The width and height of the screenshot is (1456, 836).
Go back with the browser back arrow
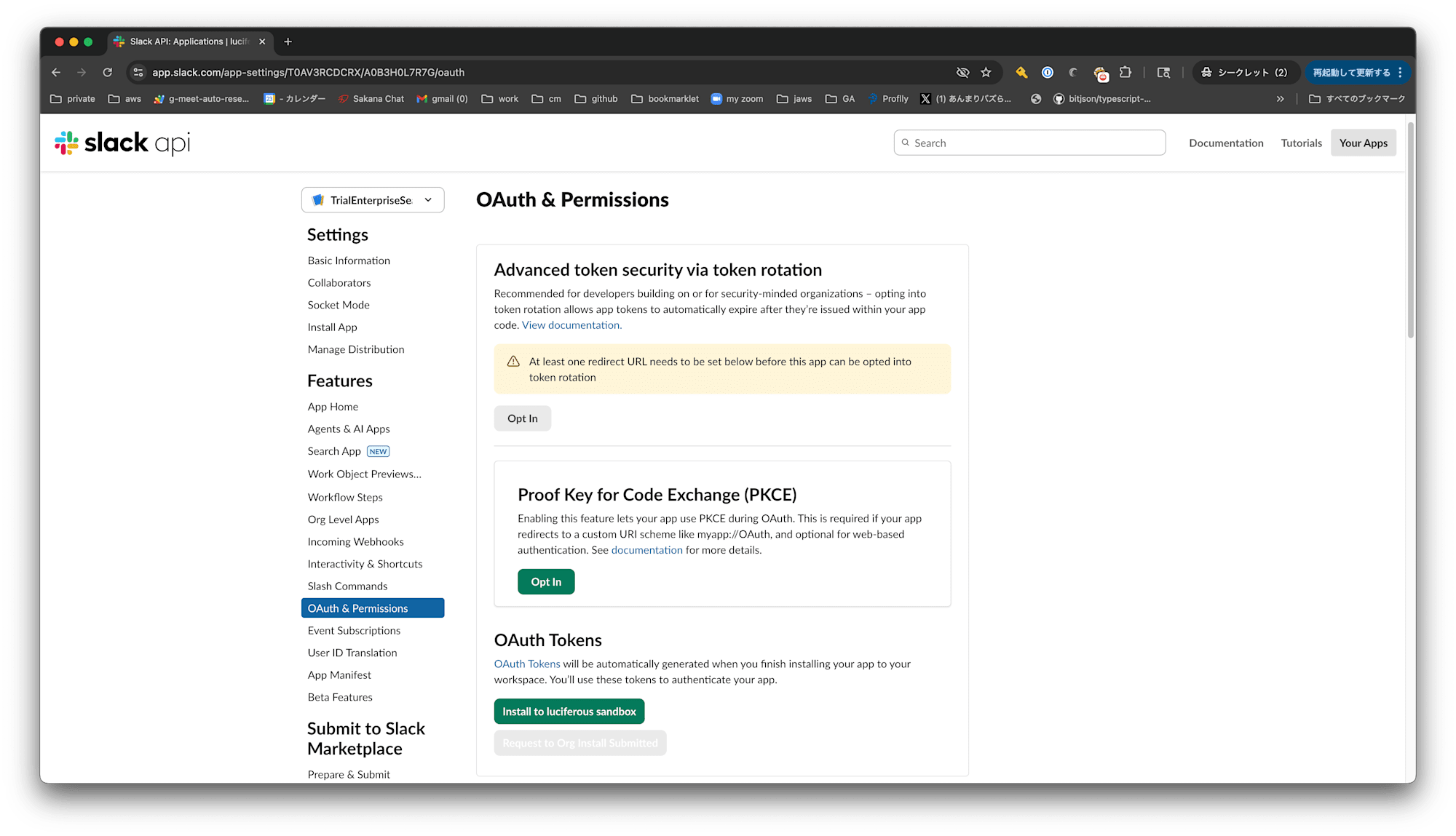click(x=56, y=72)
